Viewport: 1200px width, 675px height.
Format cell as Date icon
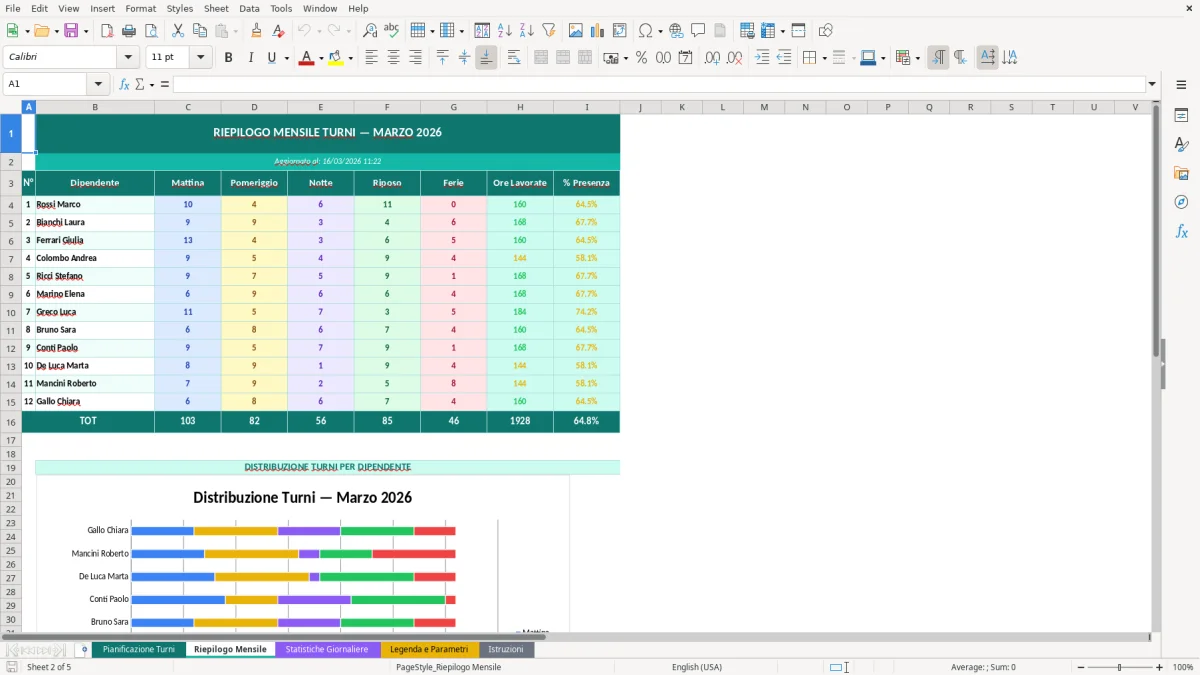[685, 58]
